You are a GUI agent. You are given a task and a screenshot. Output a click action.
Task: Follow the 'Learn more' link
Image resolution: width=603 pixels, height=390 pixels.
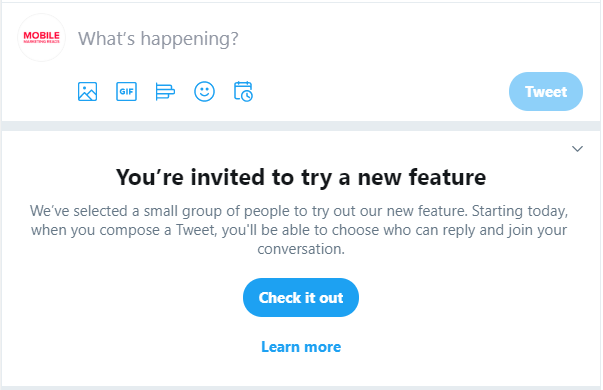[x=301, y=347]
